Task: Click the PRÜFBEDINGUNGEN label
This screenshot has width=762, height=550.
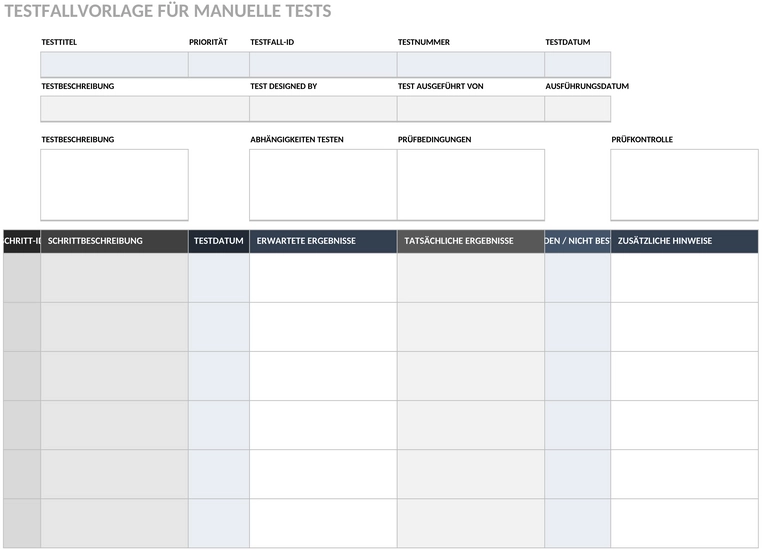Action: 434,139
